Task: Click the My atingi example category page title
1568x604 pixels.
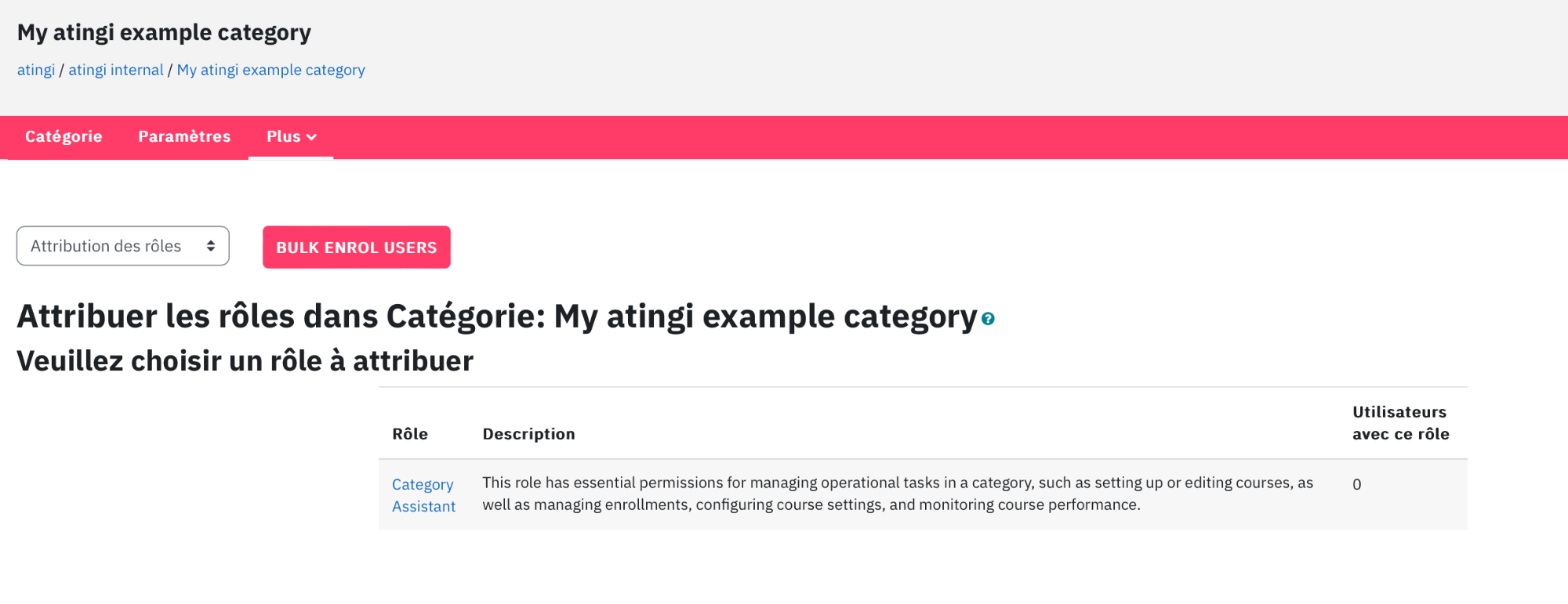Action: [165, 32]
